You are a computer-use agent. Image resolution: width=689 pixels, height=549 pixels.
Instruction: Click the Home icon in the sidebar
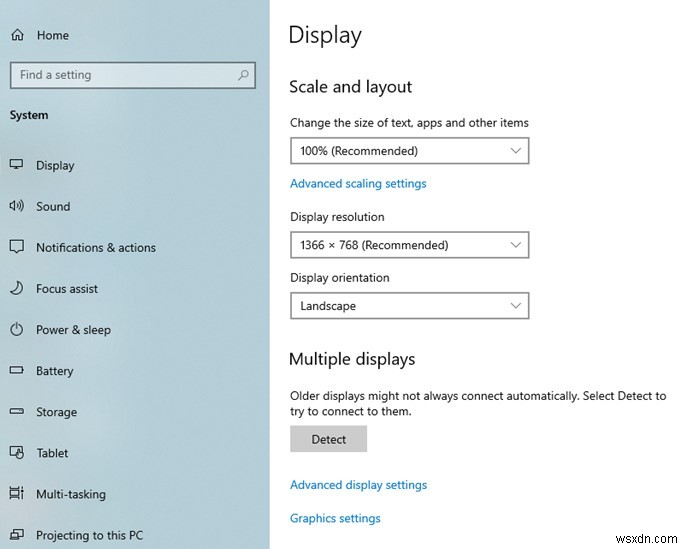pyautogui.click(x=17, y=35)
